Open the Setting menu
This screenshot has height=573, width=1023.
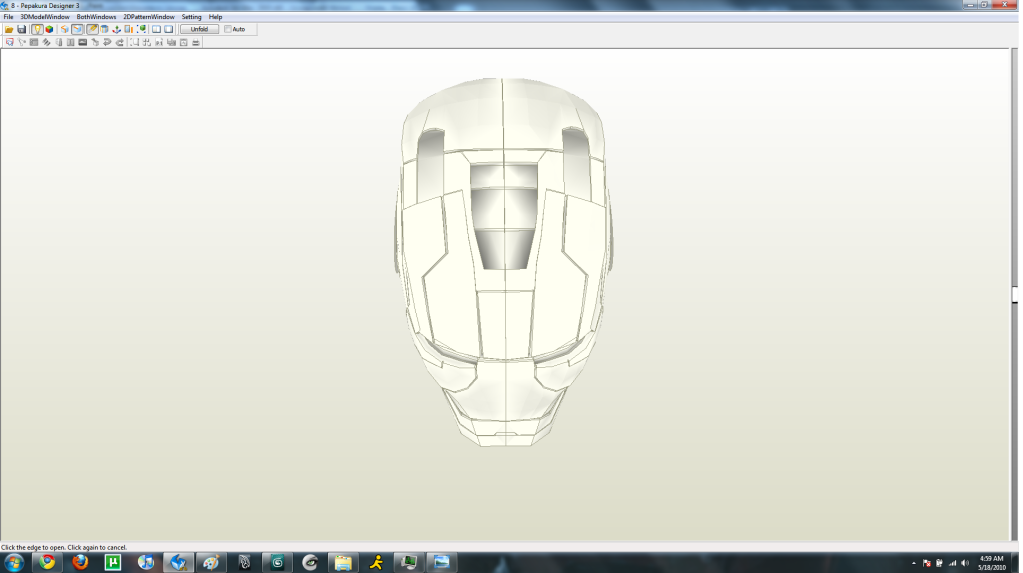[191, 17]
